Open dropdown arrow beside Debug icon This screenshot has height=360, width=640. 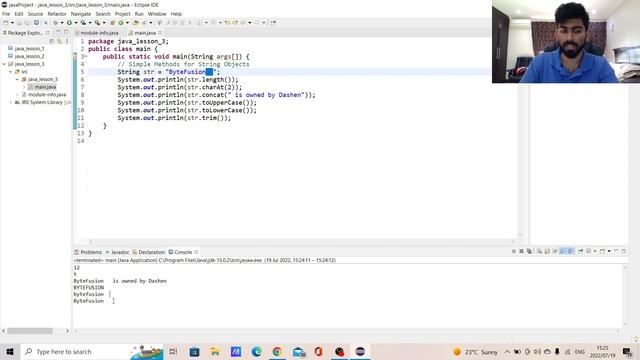click(x=62, y=23)
